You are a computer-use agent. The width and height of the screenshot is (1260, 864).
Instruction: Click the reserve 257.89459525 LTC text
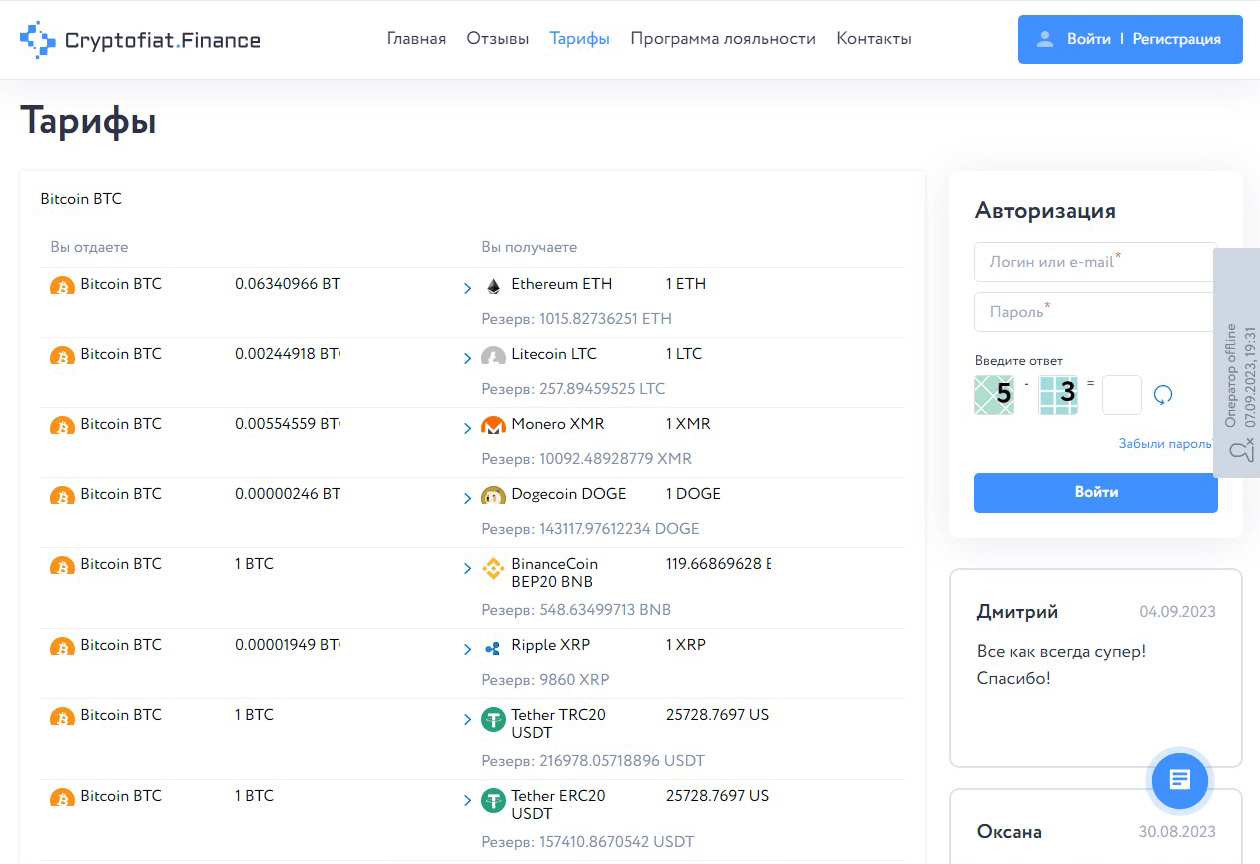pyautogui.click(x=573, y=389)
